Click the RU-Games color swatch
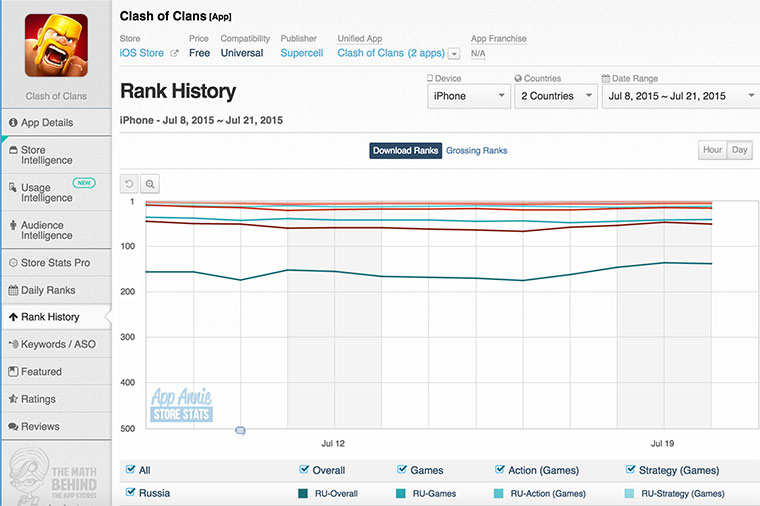760x506 pixels. point(401,494)
